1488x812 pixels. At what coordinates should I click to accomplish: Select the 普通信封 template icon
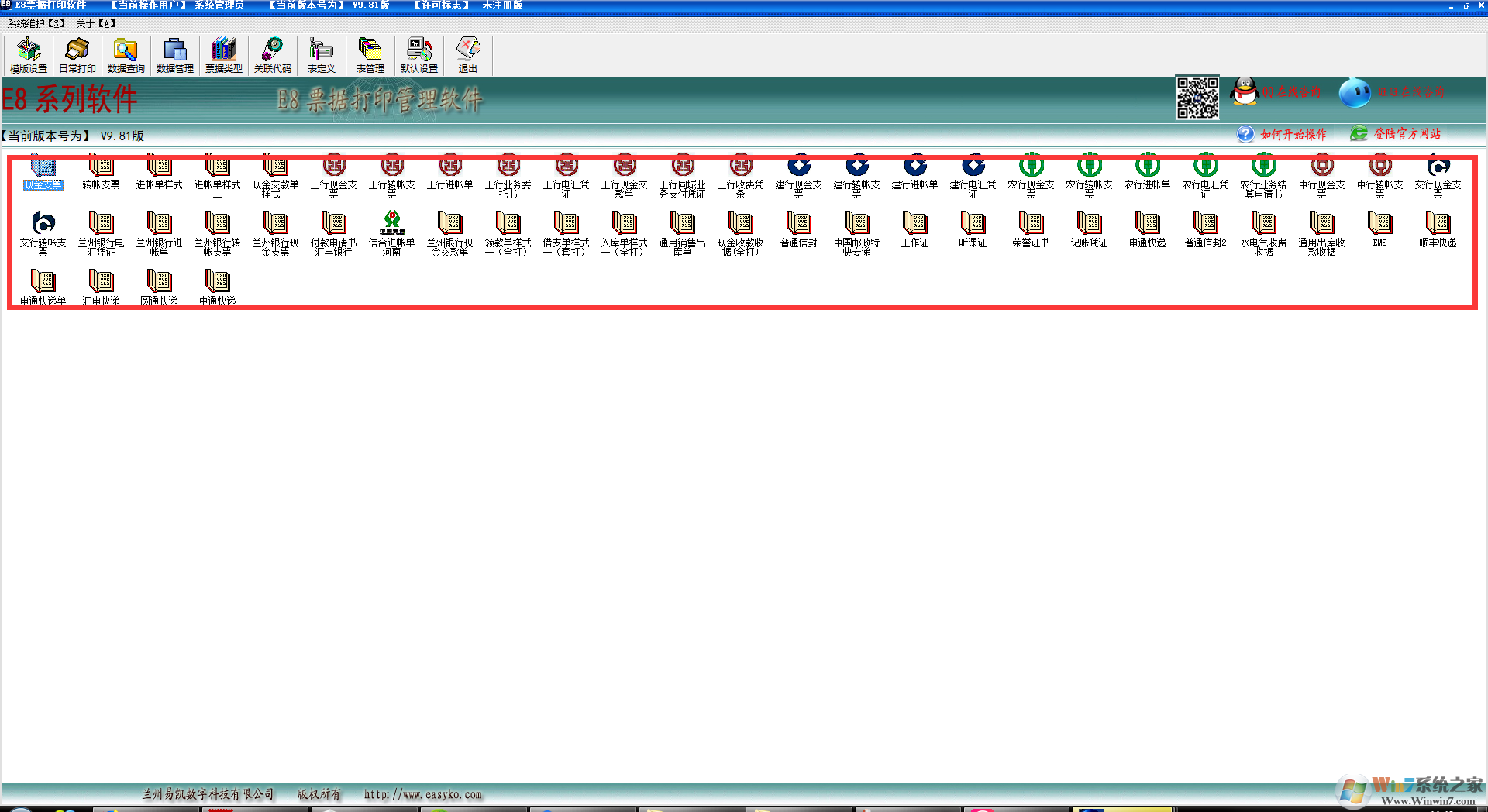(x=799, y=229)
